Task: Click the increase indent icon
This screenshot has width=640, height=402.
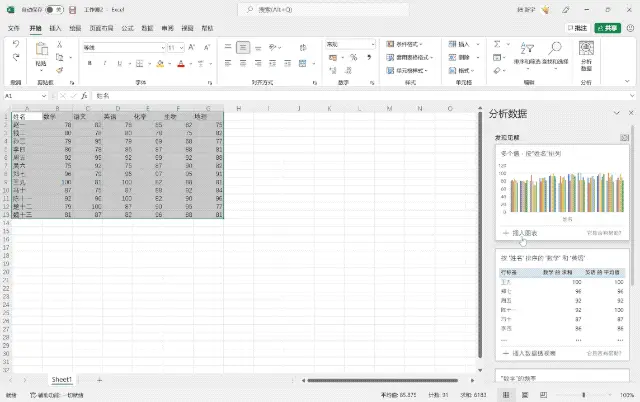Action: (288, 63)
